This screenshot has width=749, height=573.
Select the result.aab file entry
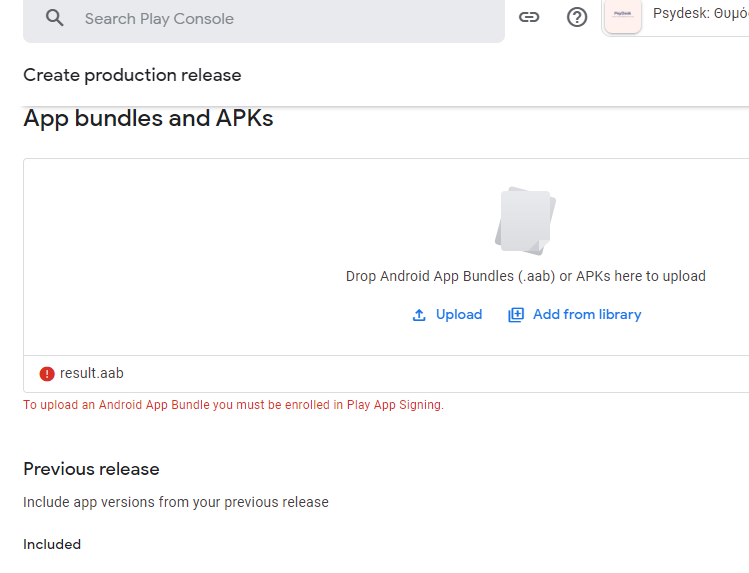[x=92, y=374]
